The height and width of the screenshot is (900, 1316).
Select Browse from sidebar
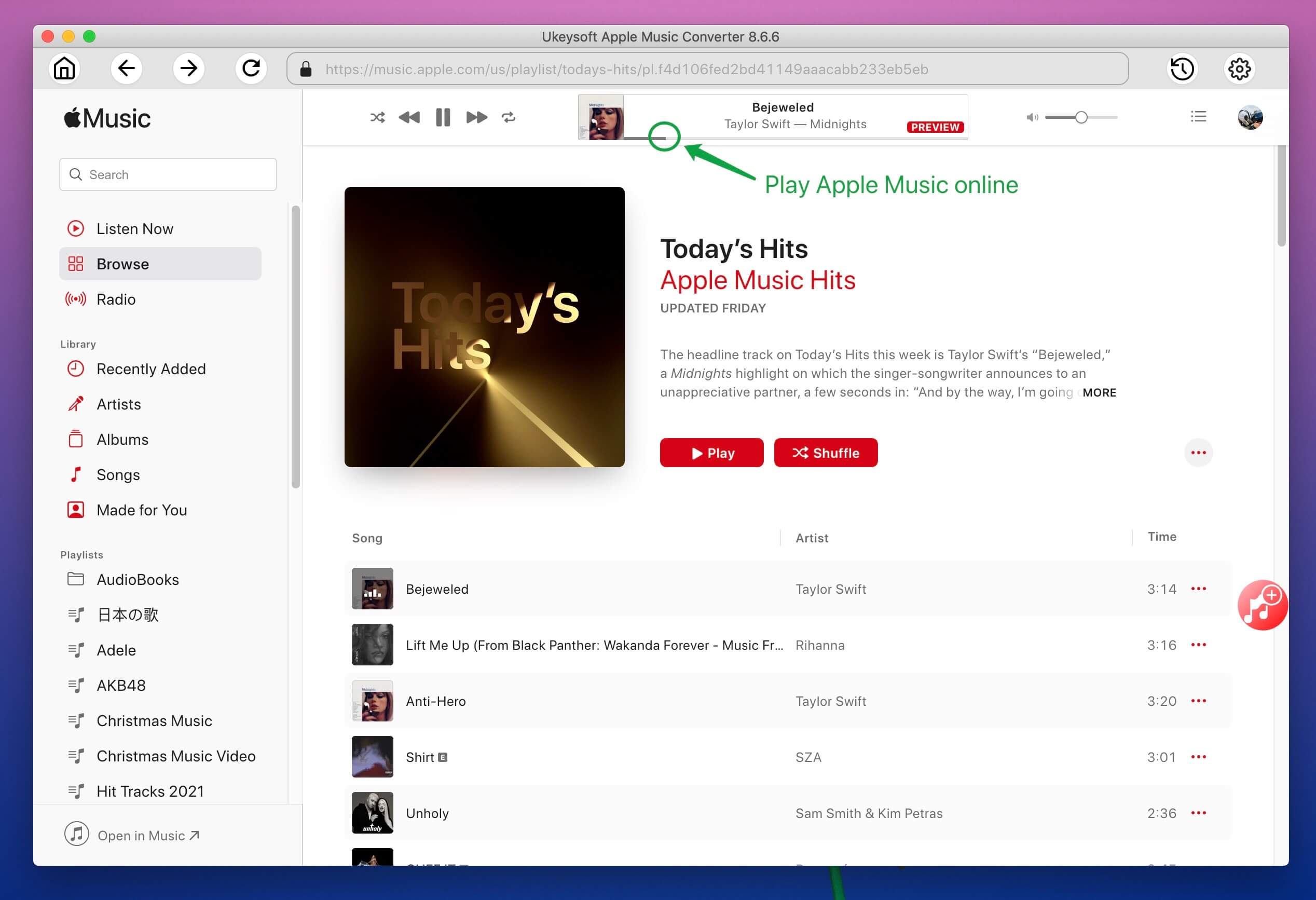(x=123, y=264)
